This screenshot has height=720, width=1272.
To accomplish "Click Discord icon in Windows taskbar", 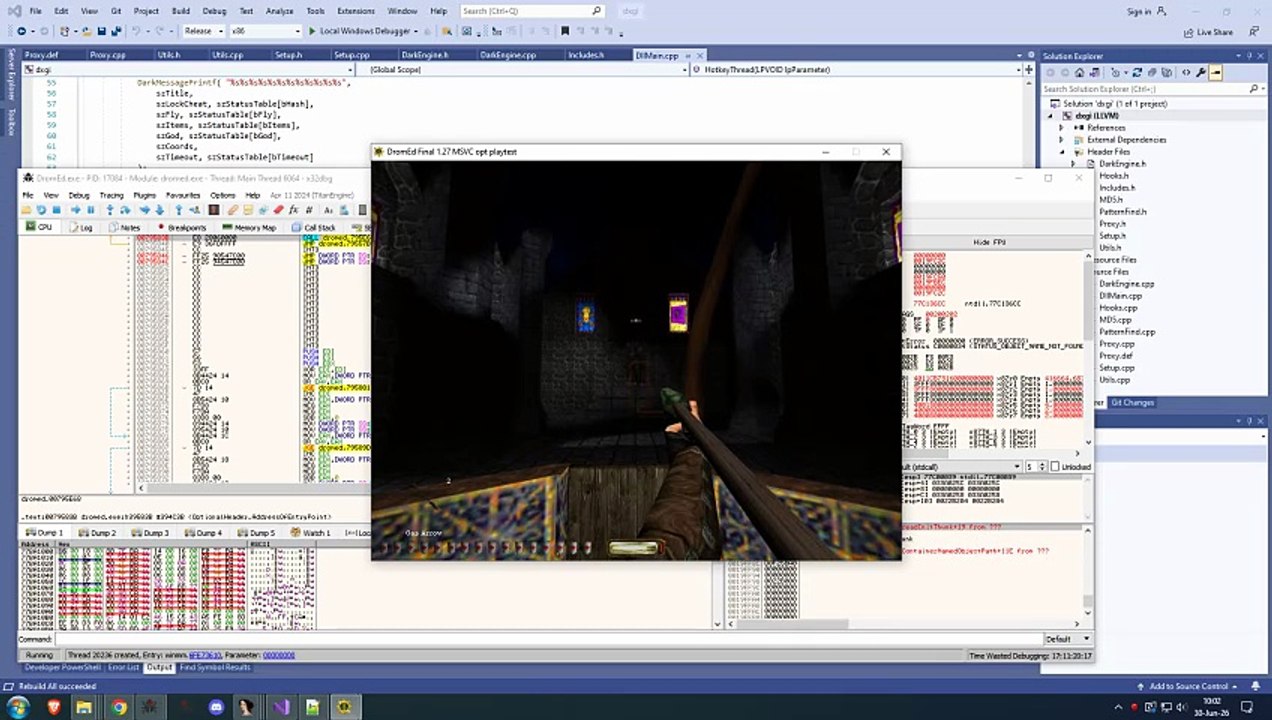I will coord(216,707).
